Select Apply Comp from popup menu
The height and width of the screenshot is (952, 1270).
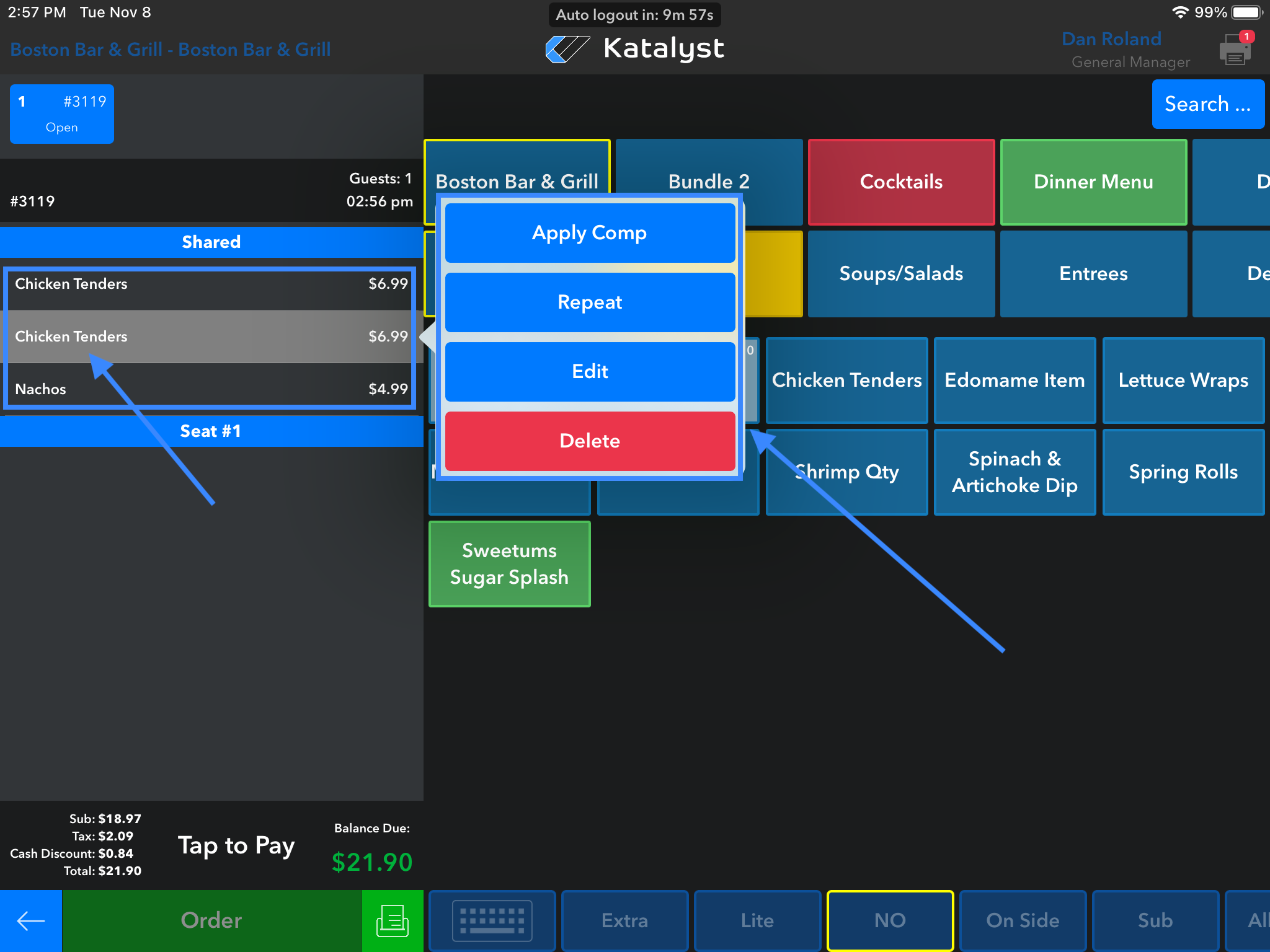click(x=590, y=233)
